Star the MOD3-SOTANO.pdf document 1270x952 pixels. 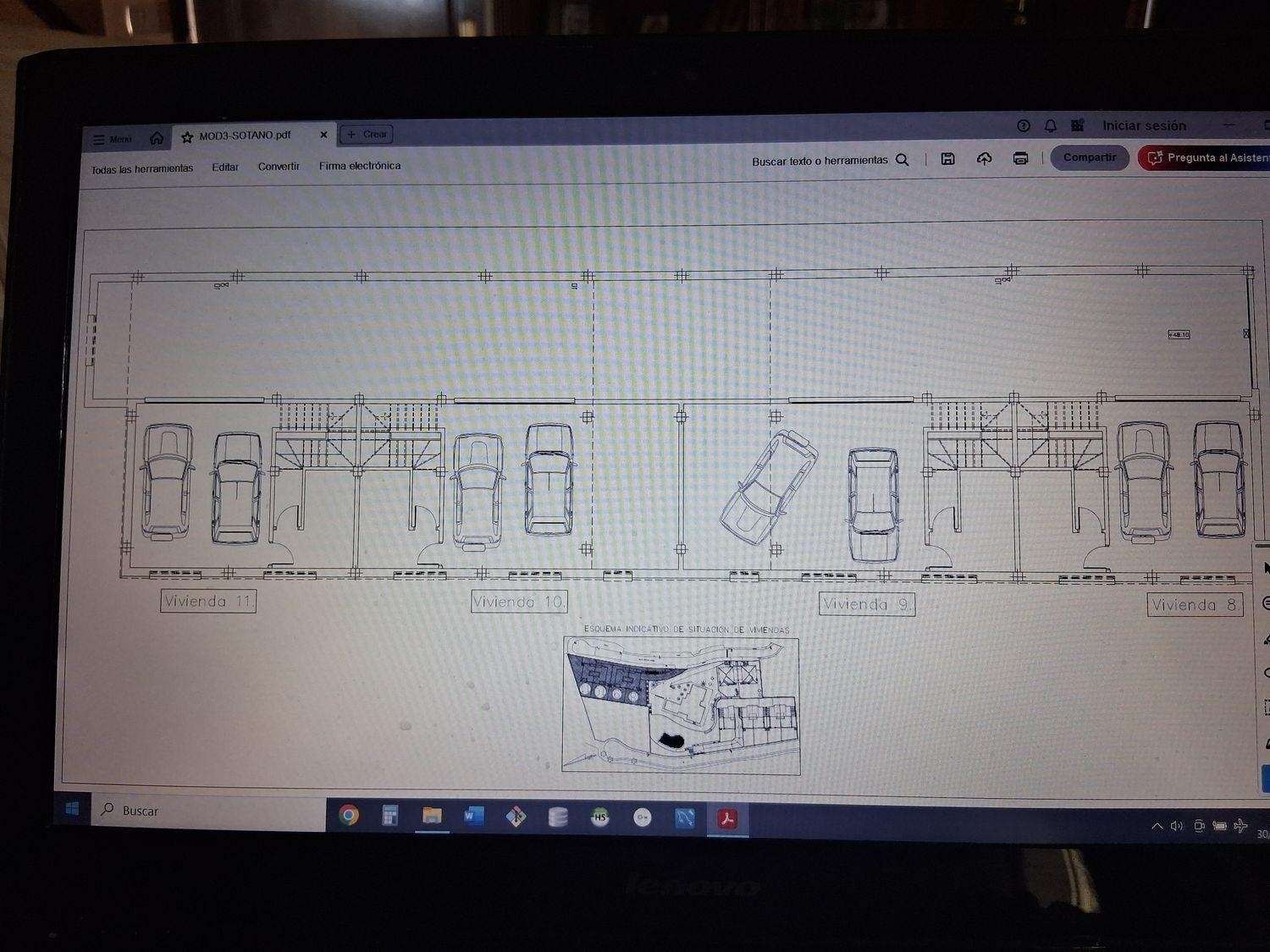[x=187, y=137]
